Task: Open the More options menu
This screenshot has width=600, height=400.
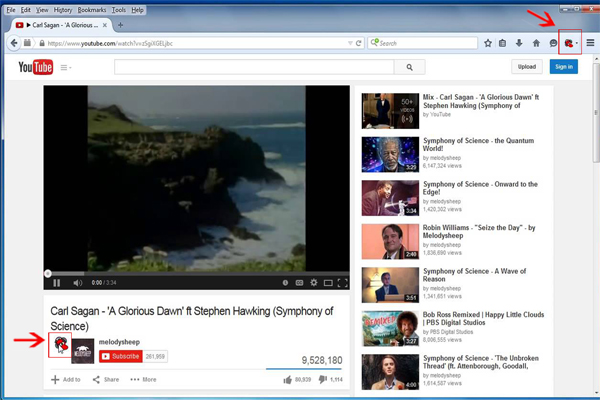Action: point(143,379)
